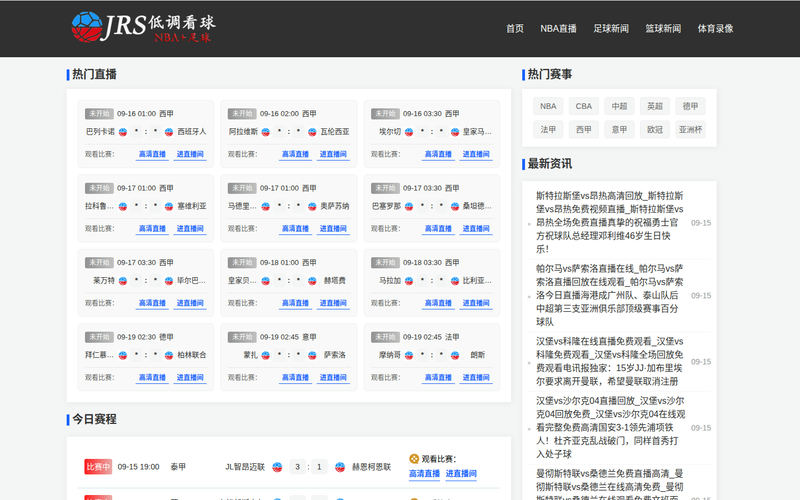800x500 pixels.
Task: Read the 汉堡vs沙尔克04 news article
Action: [610, 428]
